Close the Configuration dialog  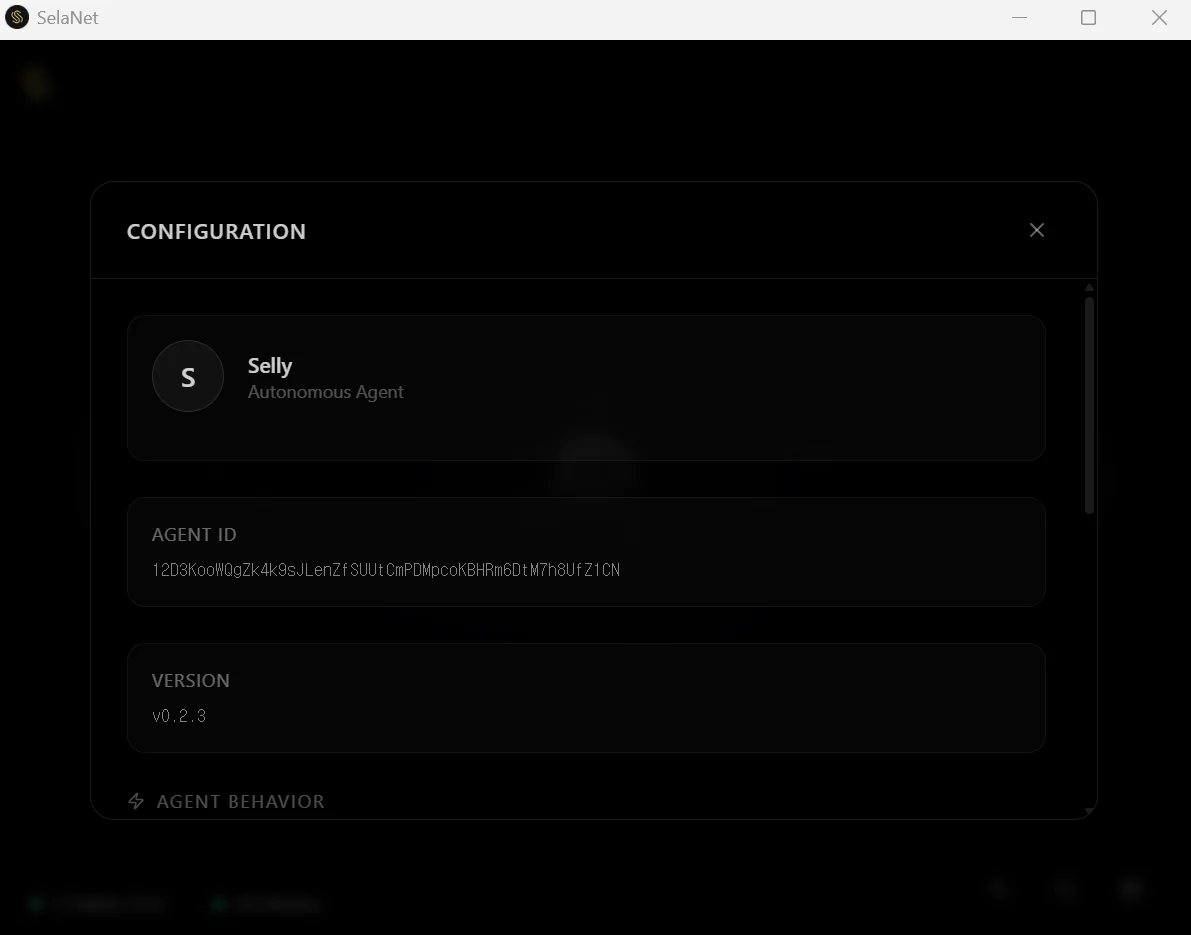(x=1037, y=230)
